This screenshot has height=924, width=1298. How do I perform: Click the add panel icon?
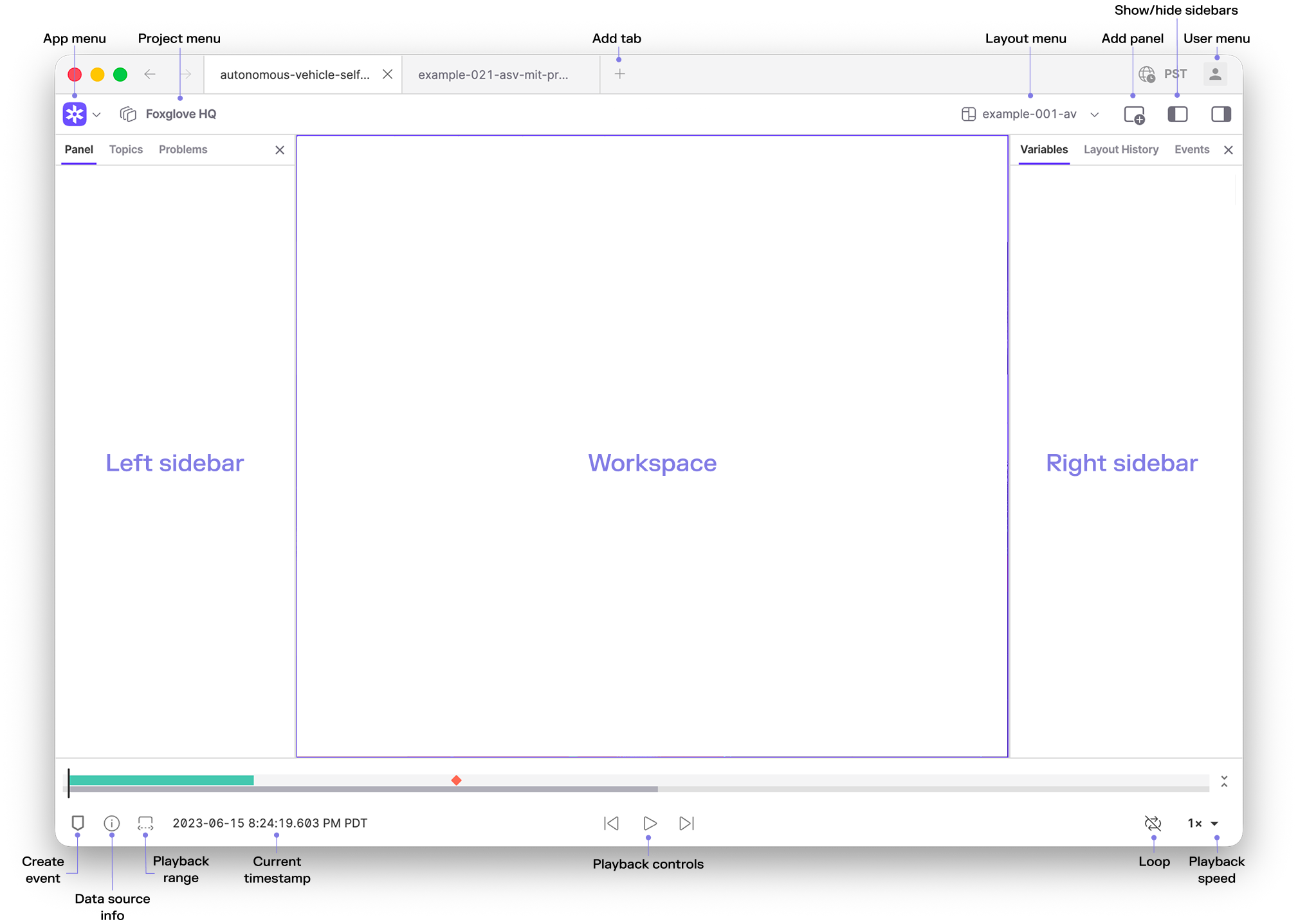point(1134,114)
